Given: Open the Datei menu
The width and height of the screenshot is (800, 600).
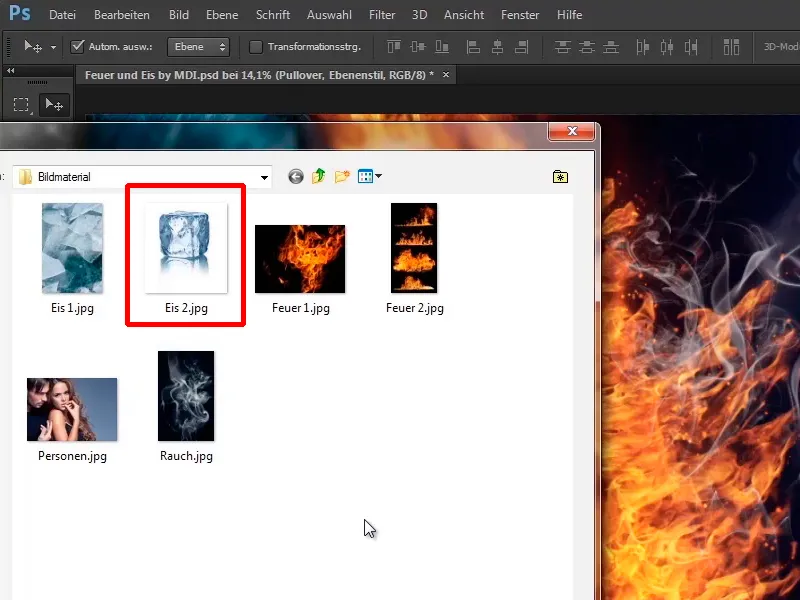Looking at the screenshot, I should [x=62, y=15].
